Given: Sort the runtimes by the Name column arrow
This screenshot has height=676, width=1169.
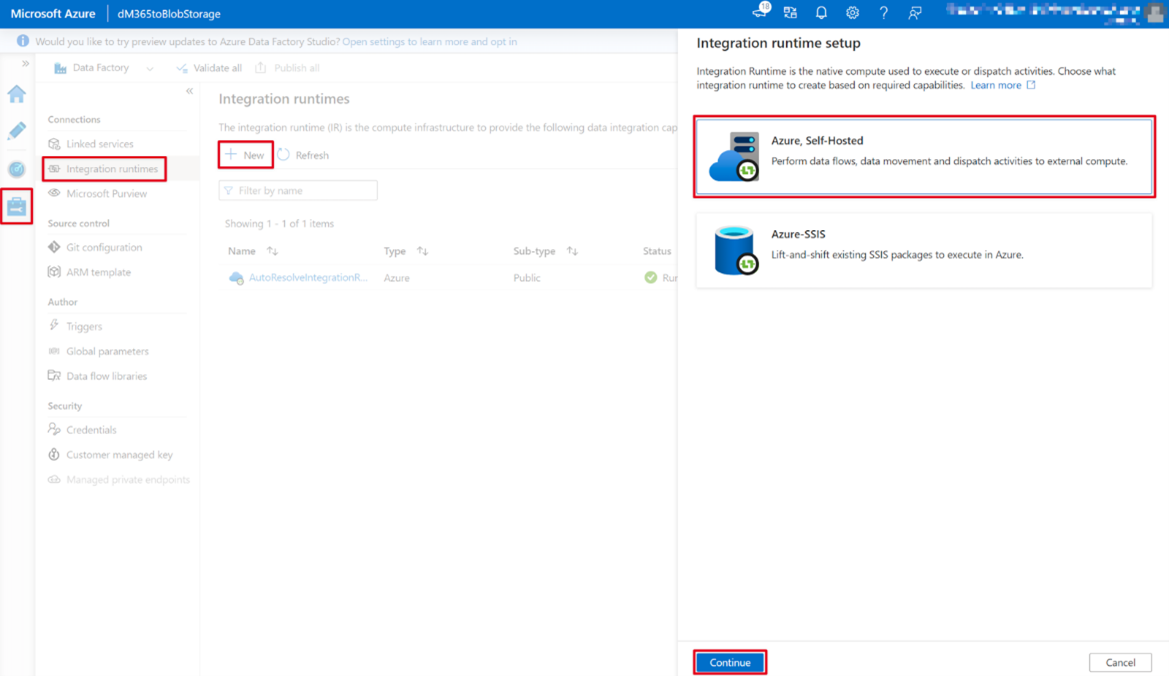Looking at the screenshot, I should click(x=273, y=251).
